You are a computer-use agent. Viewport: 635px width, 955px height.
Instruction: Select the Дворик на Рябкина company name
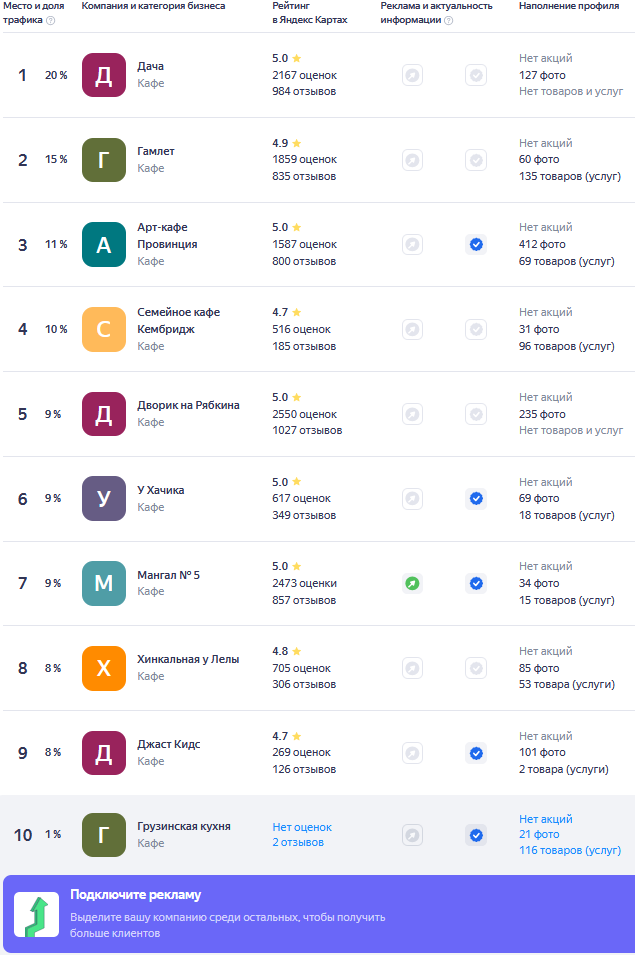point(188,405)
